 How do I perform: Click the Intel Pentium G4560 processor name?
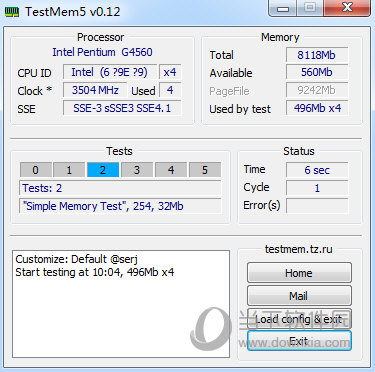click(x=102, y=52)
